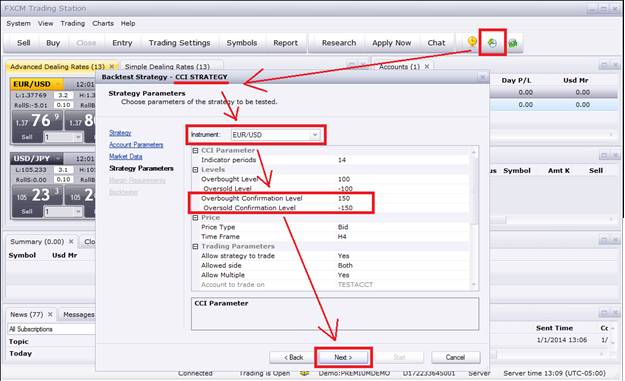Close the Advanced Dealing Rates tab
The image size is (625, 381).
tap(112, 67)
